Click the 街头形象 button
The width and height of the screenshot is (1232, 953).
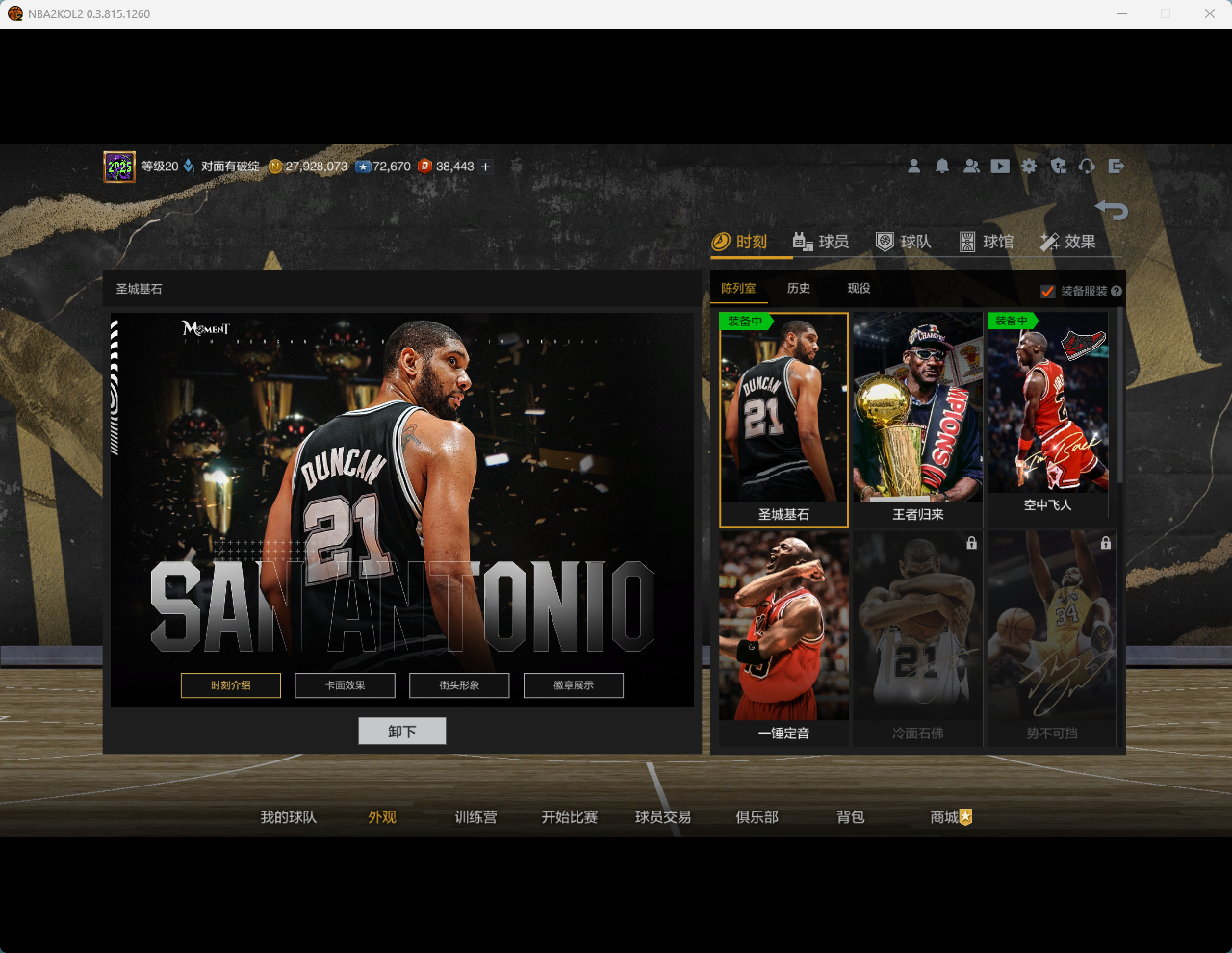click(x=459, y=685)
